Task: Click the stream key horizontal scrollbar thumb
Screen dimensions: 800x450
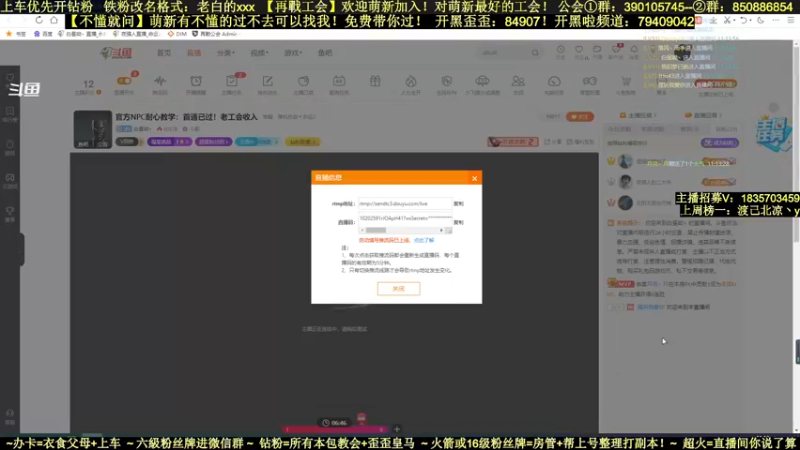Action: 376,231
